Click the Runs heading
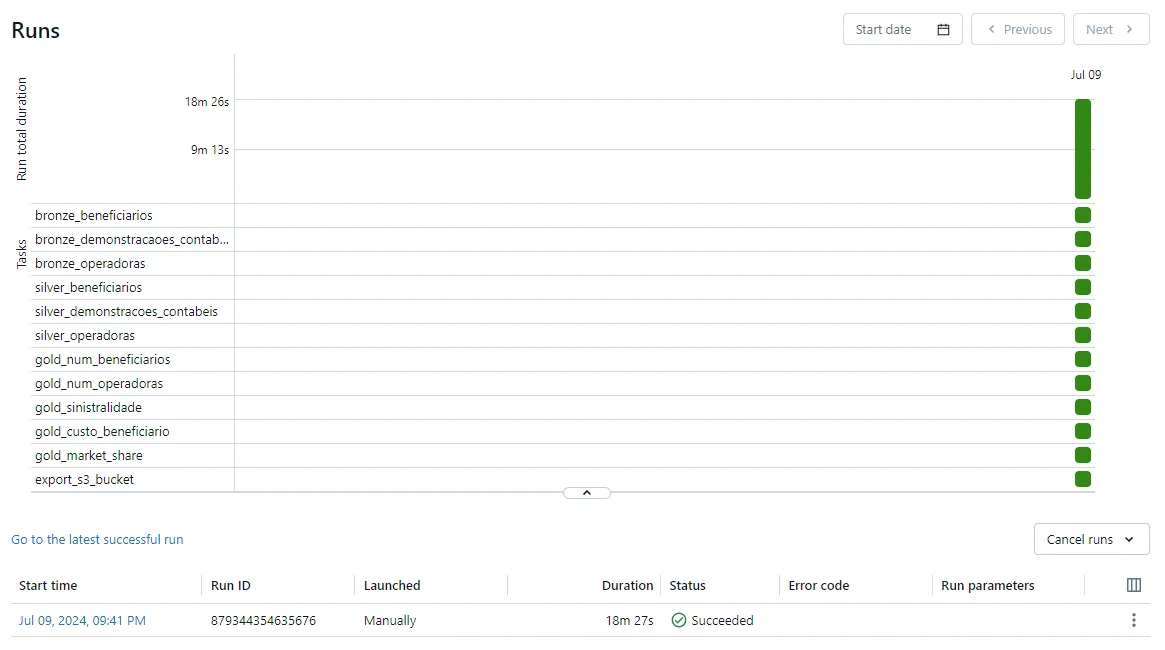Viewport: 1165px width, 650px height. (x=36, y=30)
